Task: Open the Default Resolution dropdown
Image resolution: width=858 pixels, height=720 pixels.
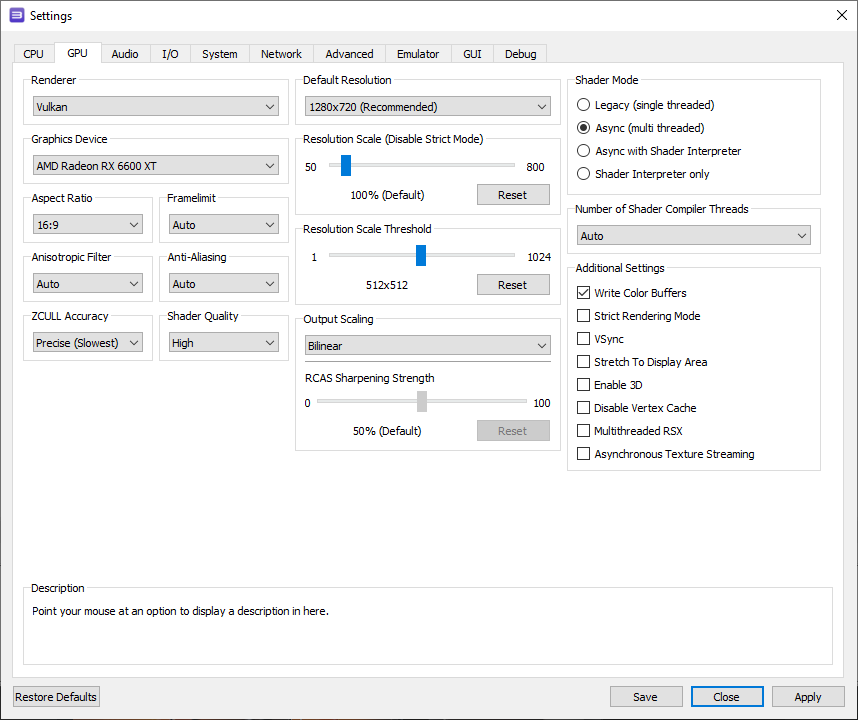Action: [427, 106]
